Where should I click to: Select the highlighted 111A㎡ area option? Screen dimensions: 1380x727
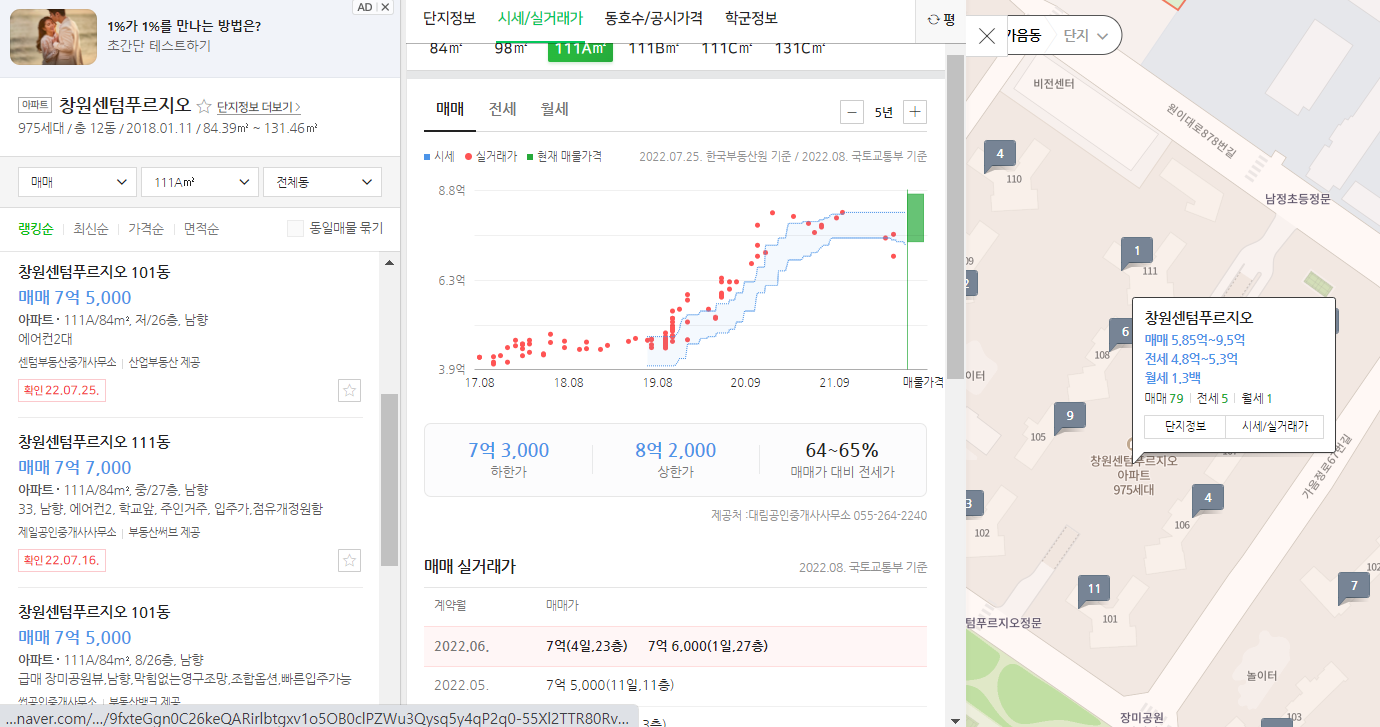[x=580, y=50]
